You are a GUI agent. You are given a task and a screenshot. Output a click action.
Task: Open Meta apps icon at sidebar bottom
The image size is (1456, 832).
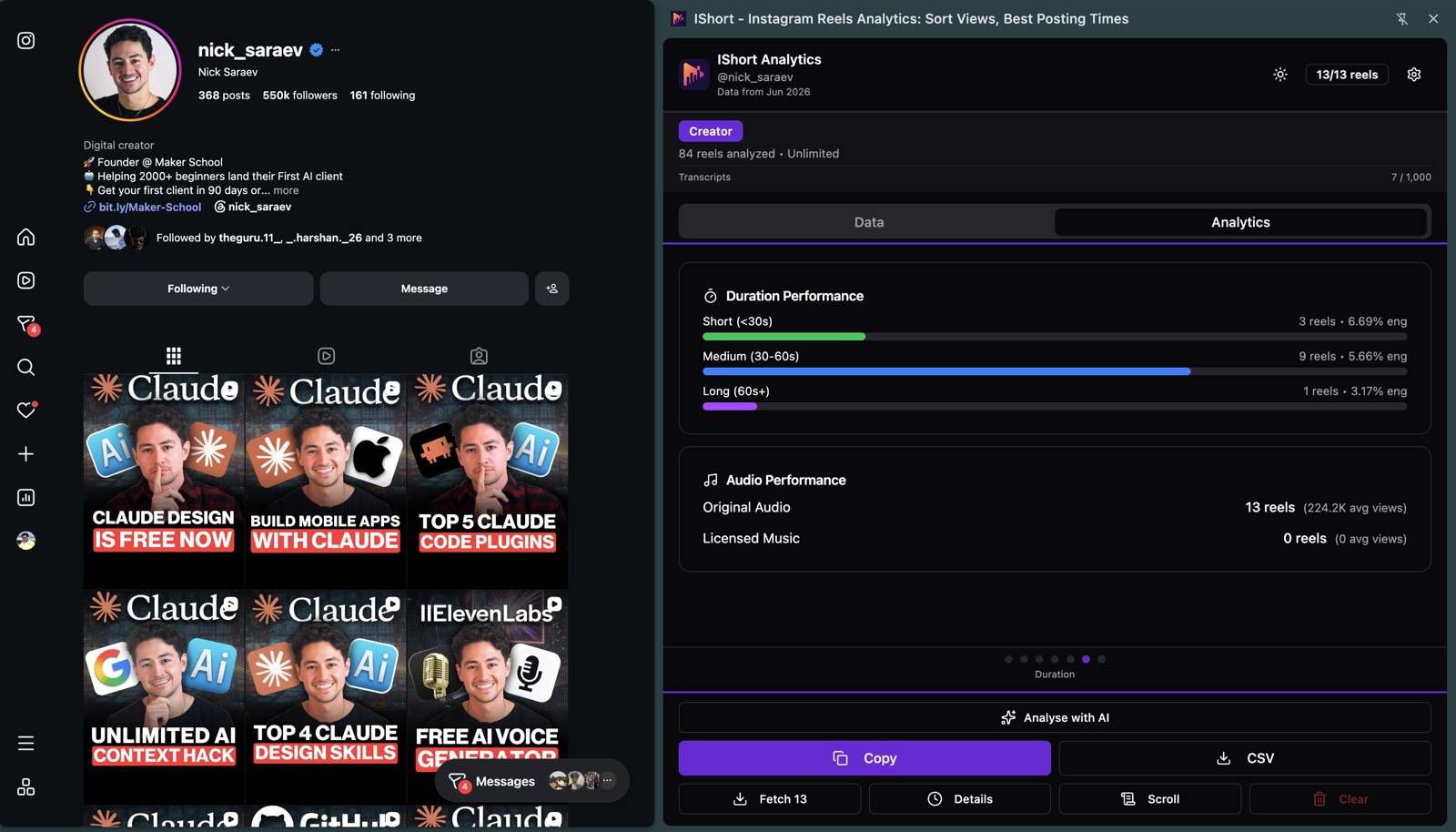coord(25,786)
